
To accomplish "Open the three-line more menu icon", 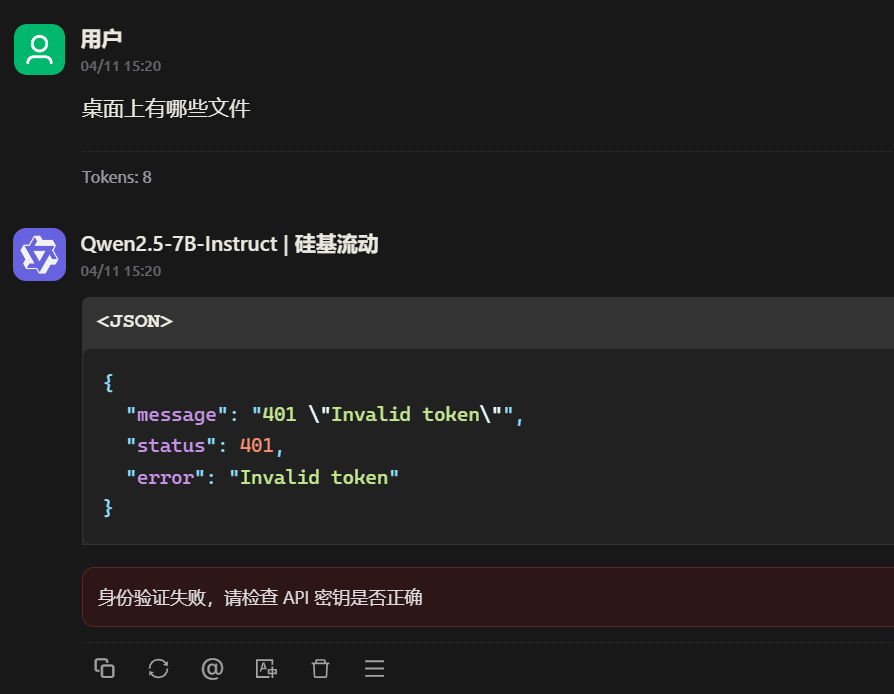I will pos(375,668).
